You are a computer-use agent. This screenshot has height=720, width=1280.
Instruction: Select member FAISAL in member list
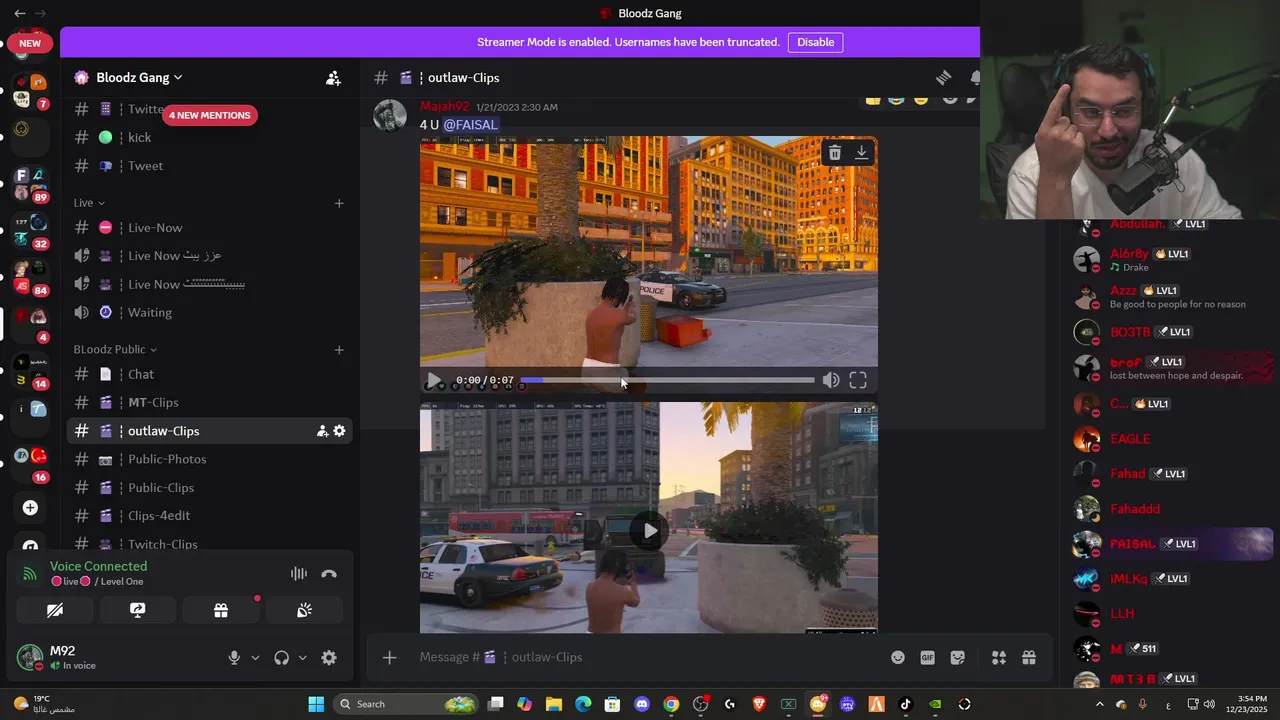tap(1171, 544)
